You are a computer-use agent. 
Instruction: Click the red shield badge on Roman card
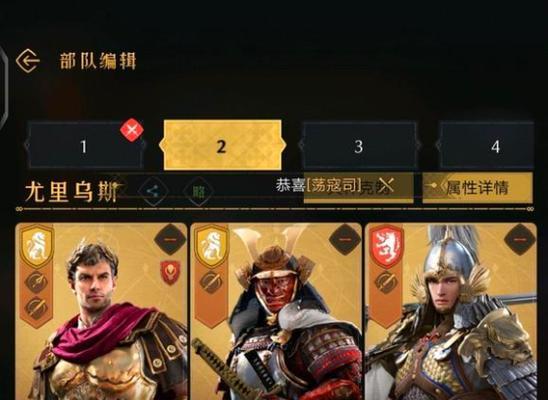pos(170,272)
